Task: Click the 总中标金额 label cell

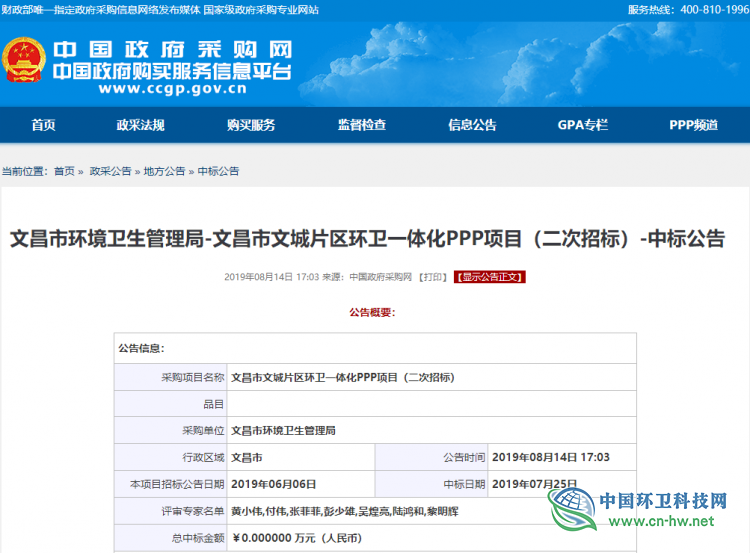Action: (171, 538)
